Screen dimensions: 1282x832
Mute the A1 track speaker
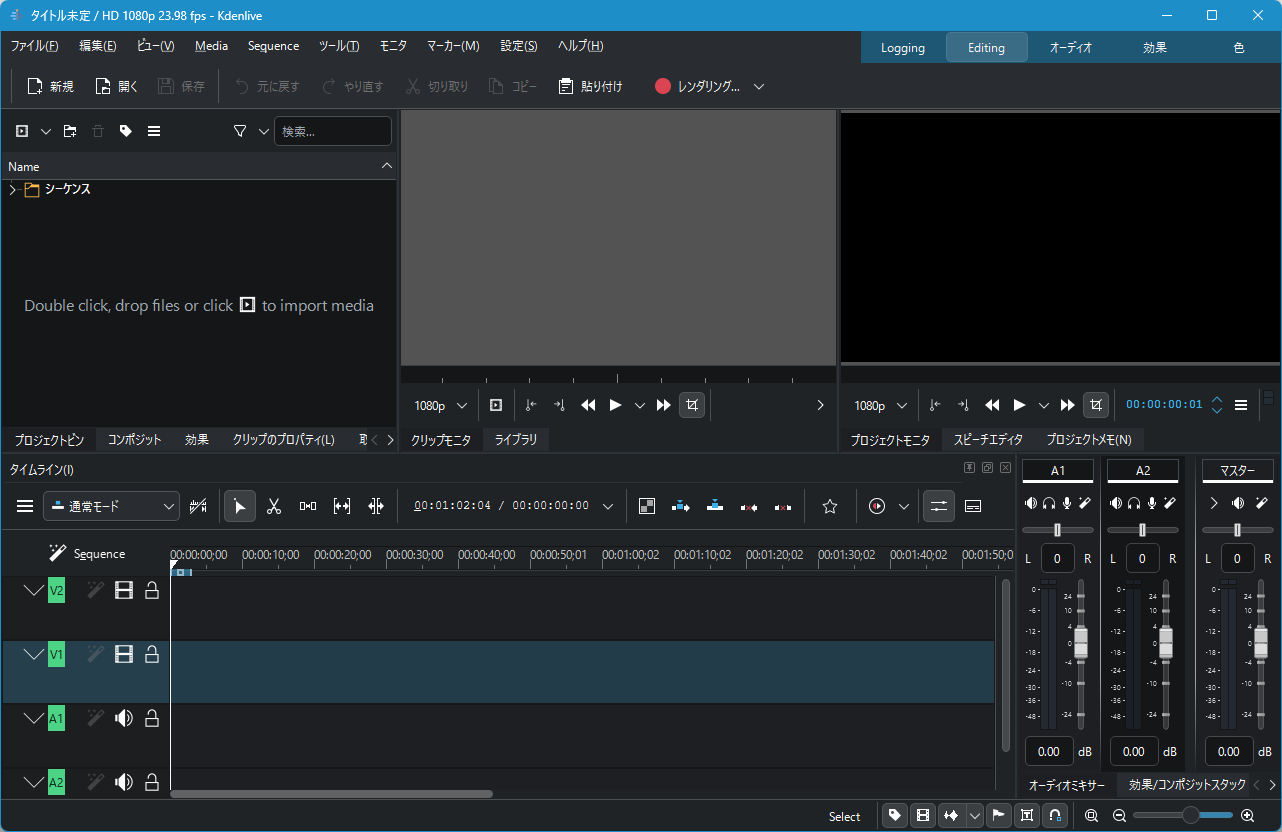click(124, 718)
